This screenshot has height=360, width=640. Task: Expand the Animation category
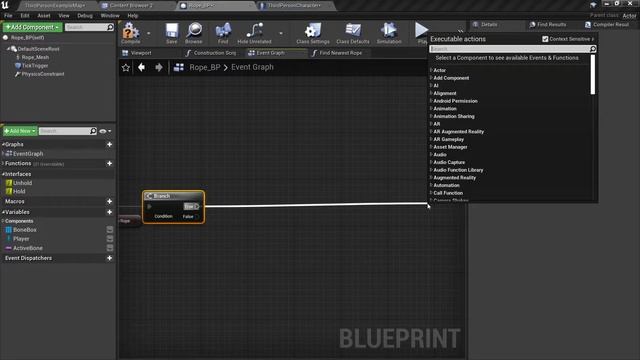pos(431,109)
